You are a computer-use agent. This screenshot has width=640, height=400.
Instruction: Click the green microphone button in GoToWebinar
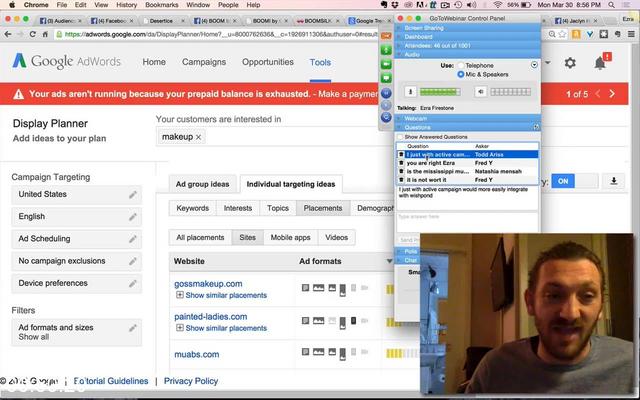386,50
